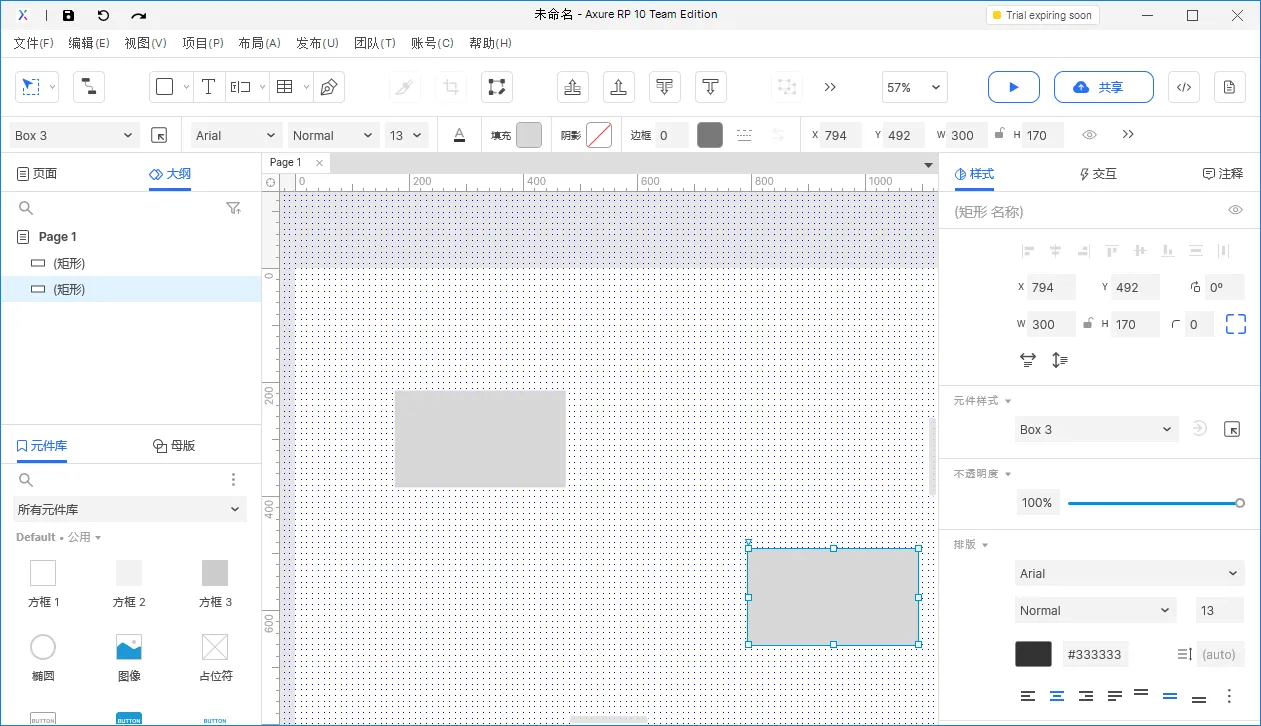
Task: Open the Normal font weight dropdown in toolbar
Action: pos(333,135)
